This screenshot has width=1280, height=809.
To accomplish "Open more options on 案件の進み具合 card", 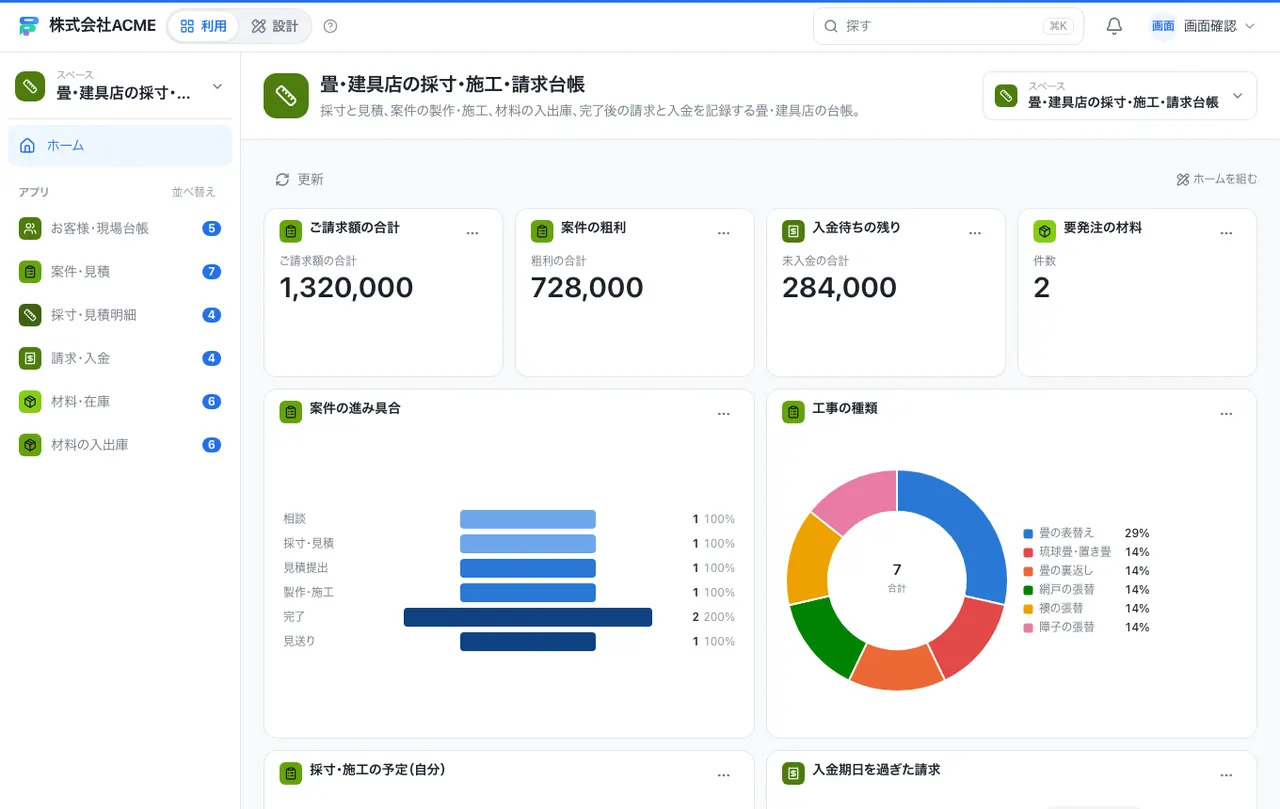I will pos(724,413).
